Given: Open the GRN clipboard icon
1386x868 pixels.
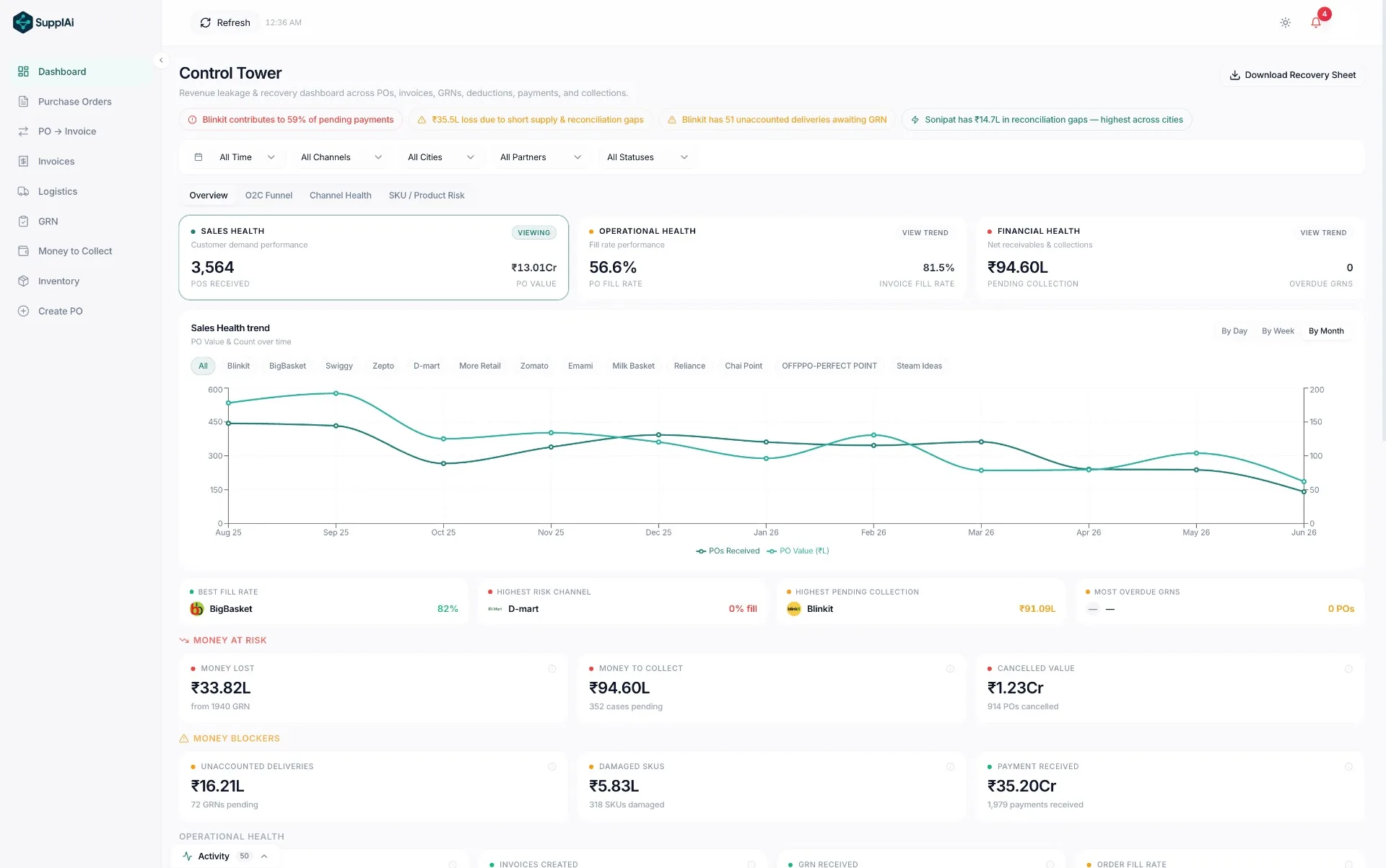Looking at the screenshot, I should [x=23, y=222].
